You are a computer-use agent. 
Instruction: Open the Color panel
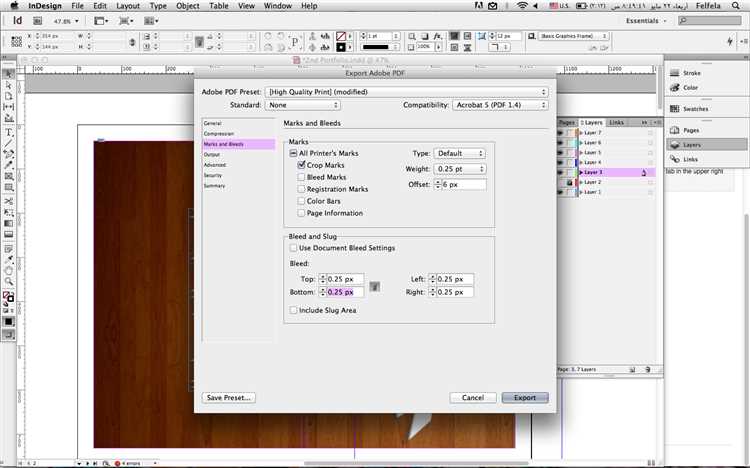coord(684,88)
